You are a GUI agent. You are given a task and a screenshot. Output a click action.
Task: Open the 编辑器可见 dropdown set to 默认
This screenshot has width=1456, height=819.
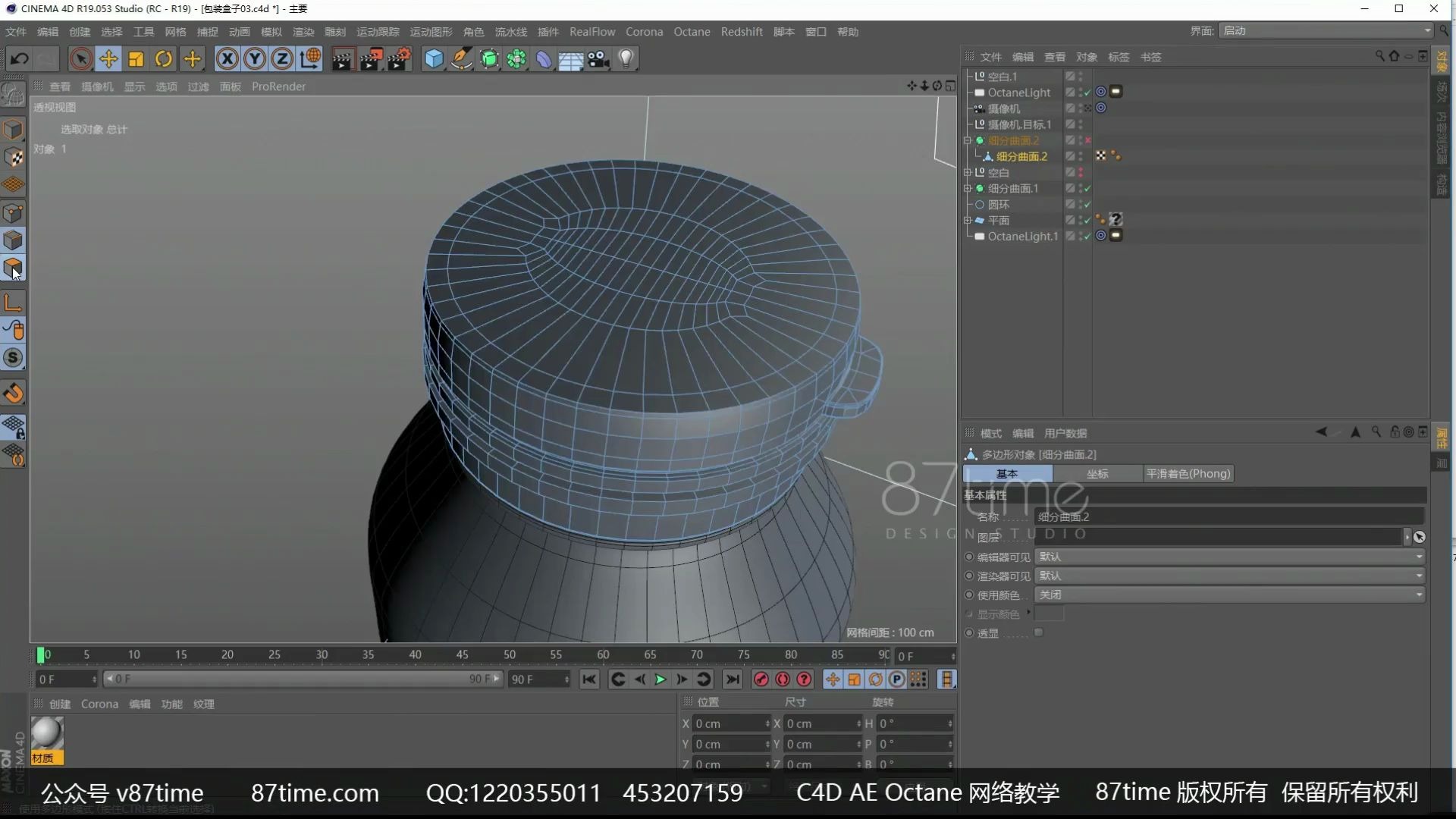1227,556
